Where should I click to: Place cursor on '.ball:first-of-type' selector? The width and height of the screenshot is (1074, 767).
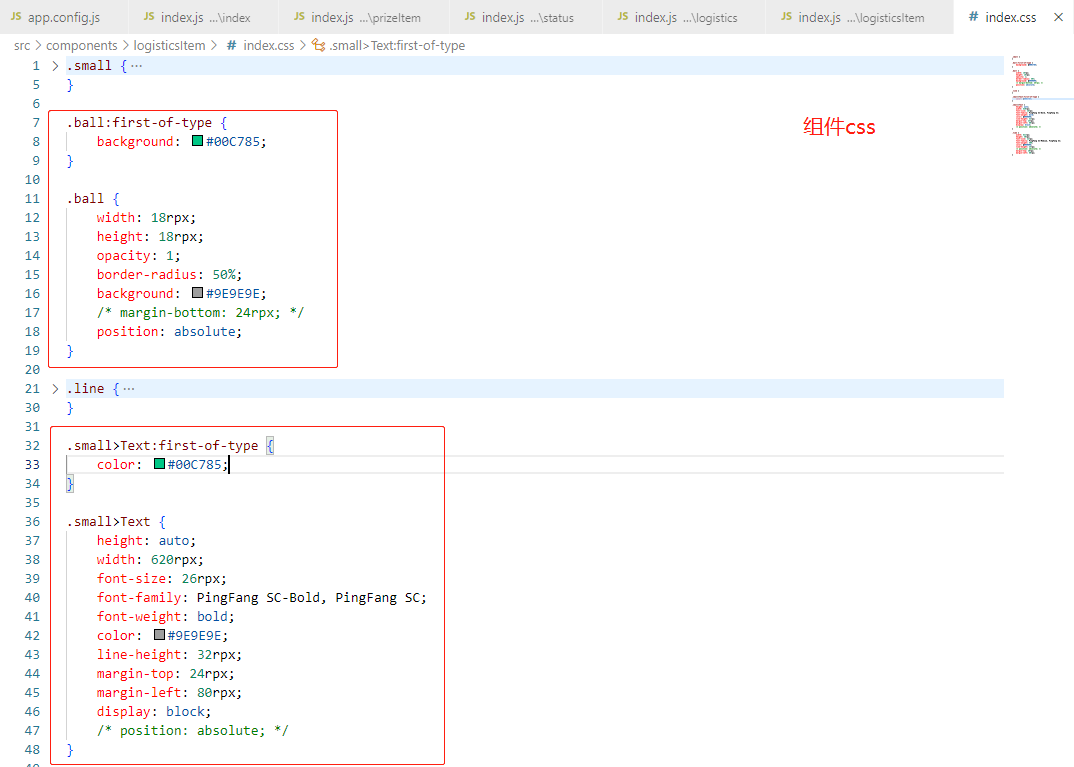[x=139, y=123]
